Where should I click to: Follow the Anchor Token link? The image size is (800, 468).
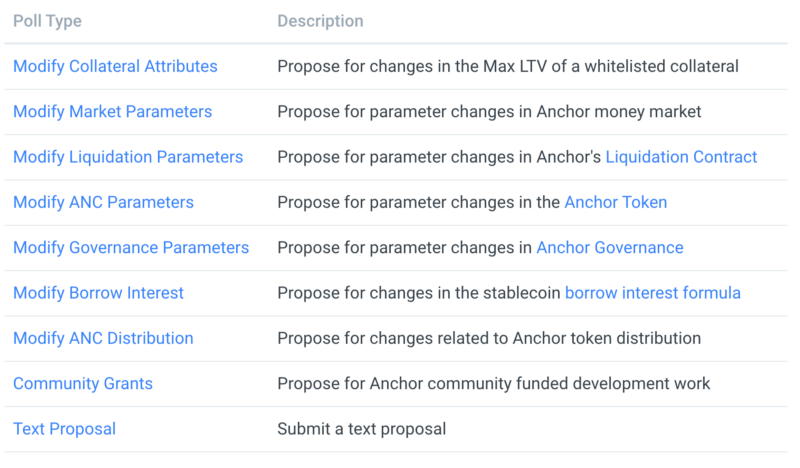coord(616,203)
